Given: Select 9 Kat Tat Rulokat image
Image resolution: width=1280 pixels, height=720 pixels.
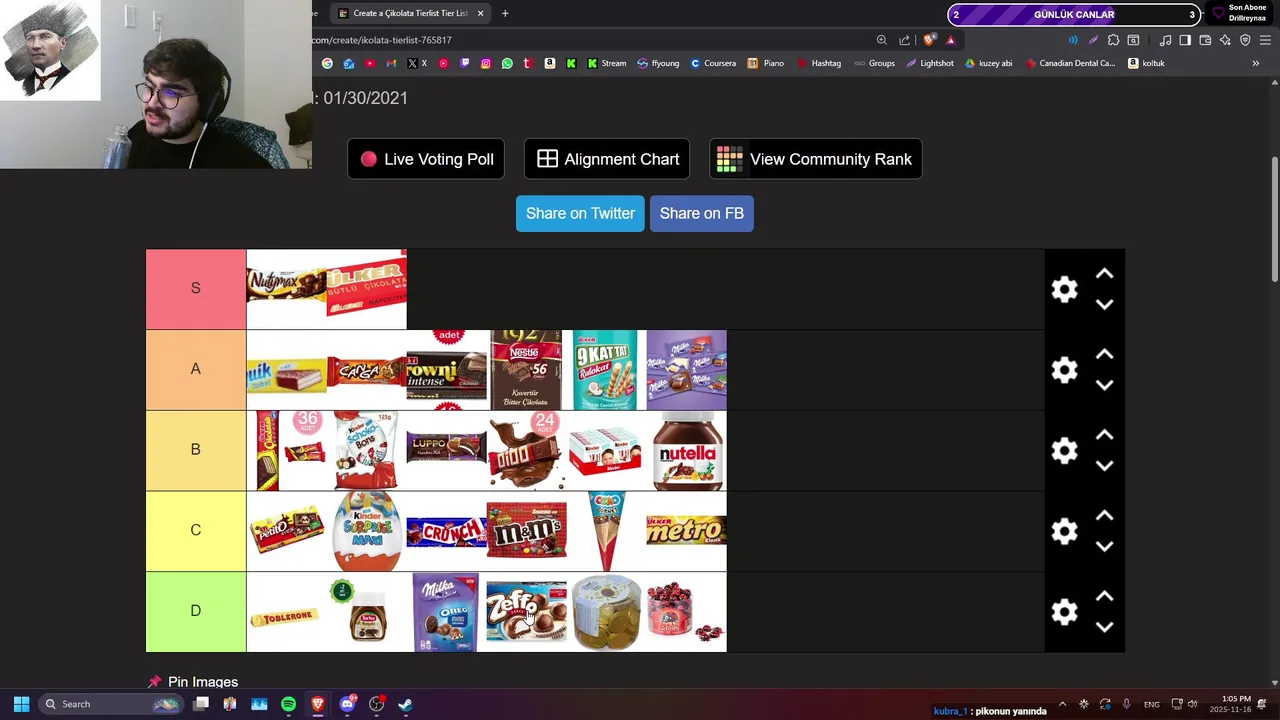Looking at the screenshot, I should (x=607, y=370).
